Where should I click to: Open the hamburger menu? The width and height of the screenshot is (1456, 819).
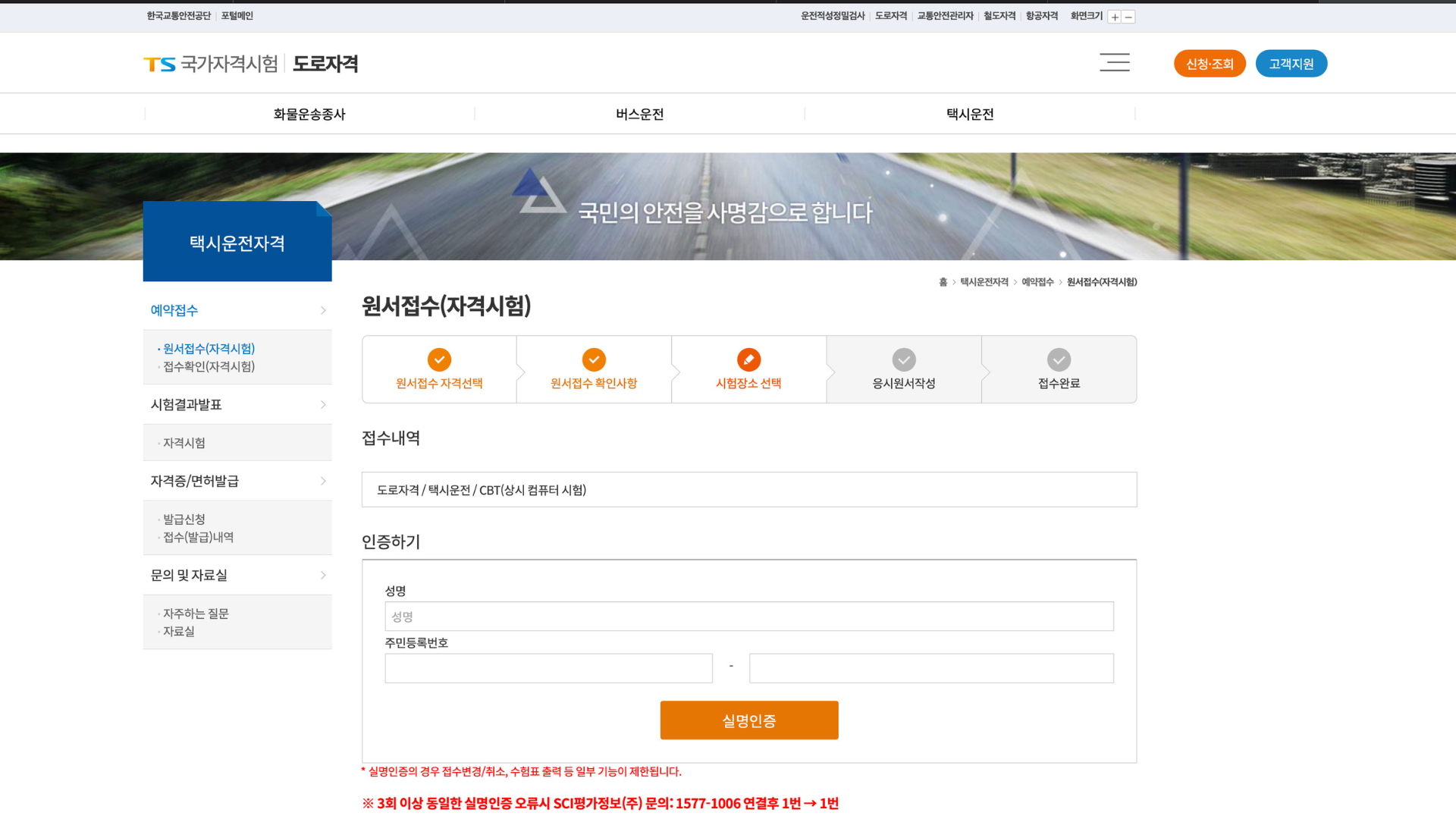(1114, 62)
